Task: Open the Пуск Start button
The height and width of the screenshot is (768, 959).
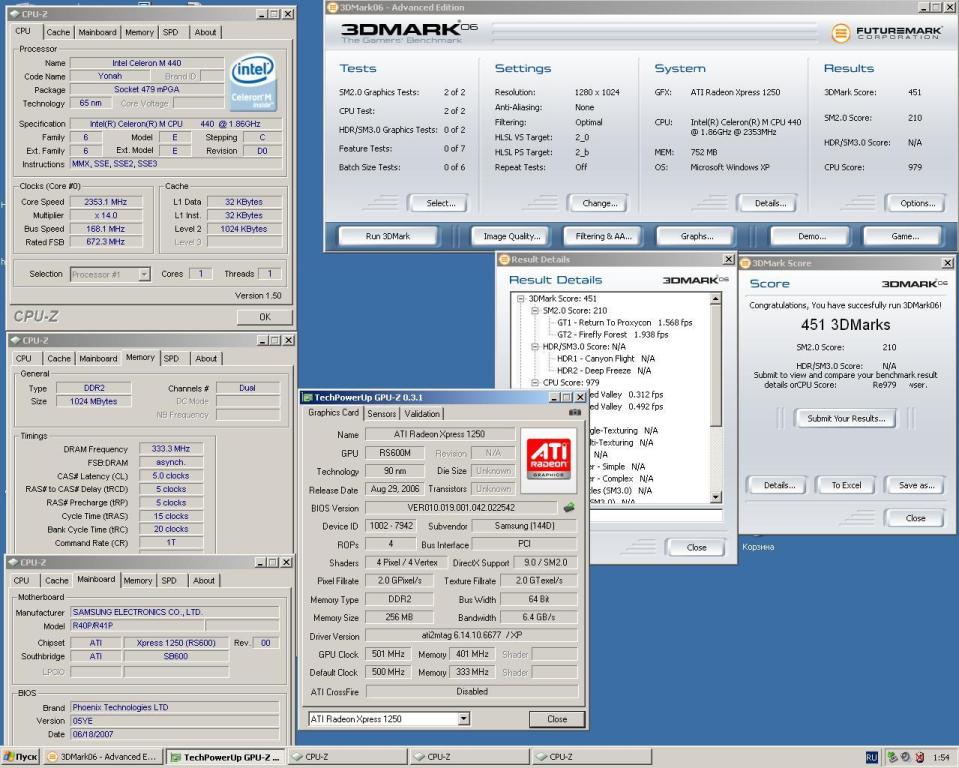Action: [x=21, y=756]
